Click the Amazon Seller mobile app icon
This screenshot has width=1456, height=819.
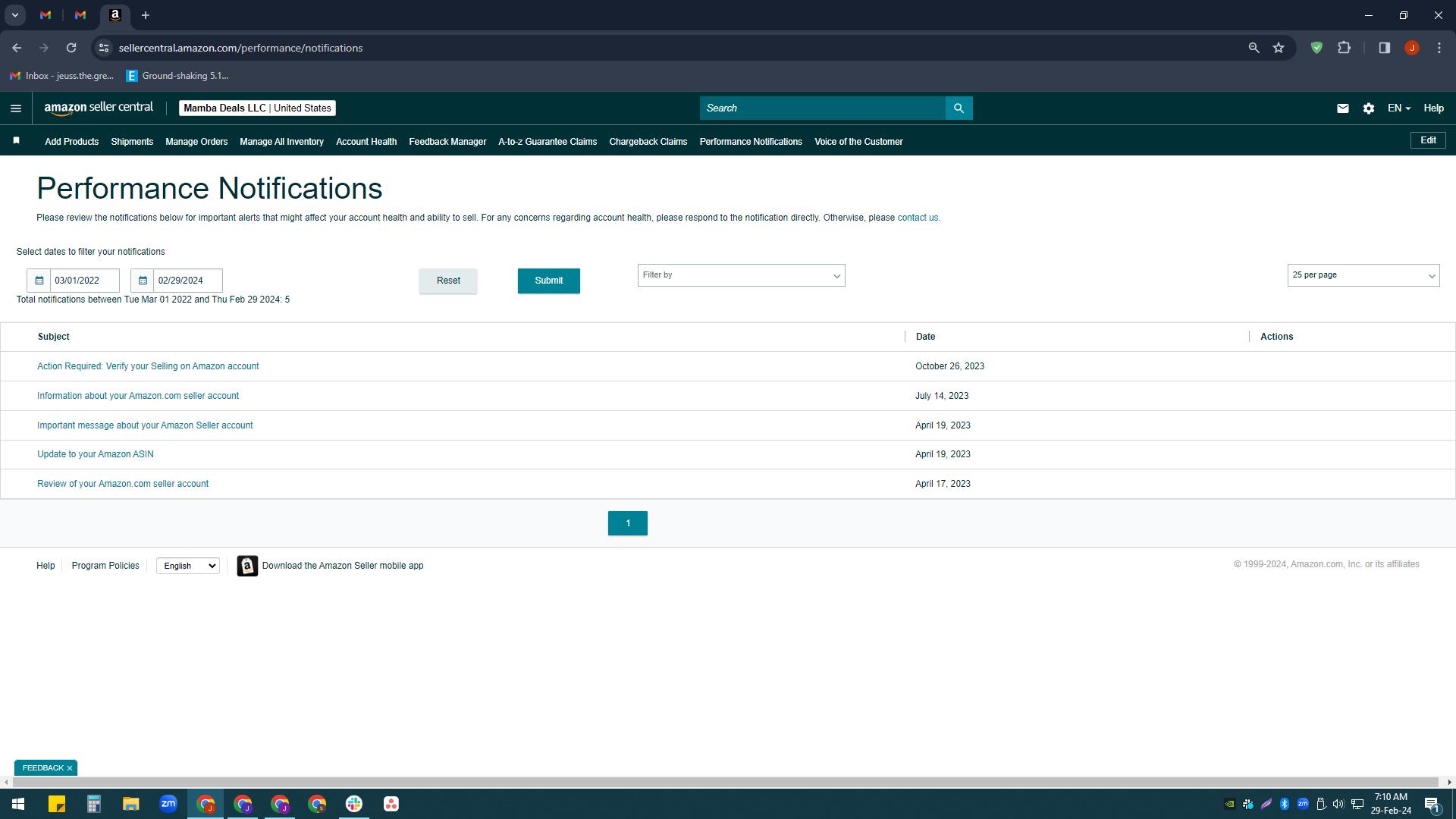[247, 566]
